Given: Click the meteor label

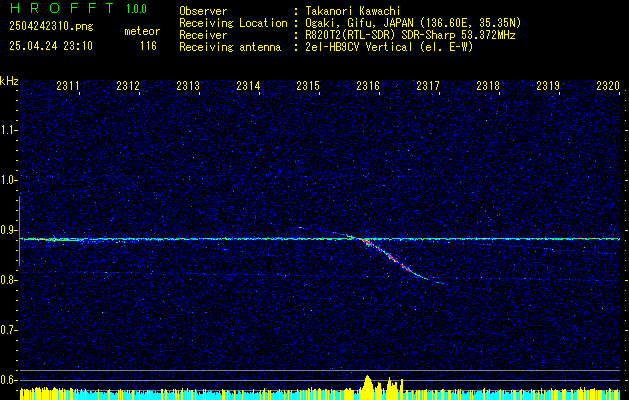Looking at the screenshot, I should pyautogui.click(x=142, y=31).
